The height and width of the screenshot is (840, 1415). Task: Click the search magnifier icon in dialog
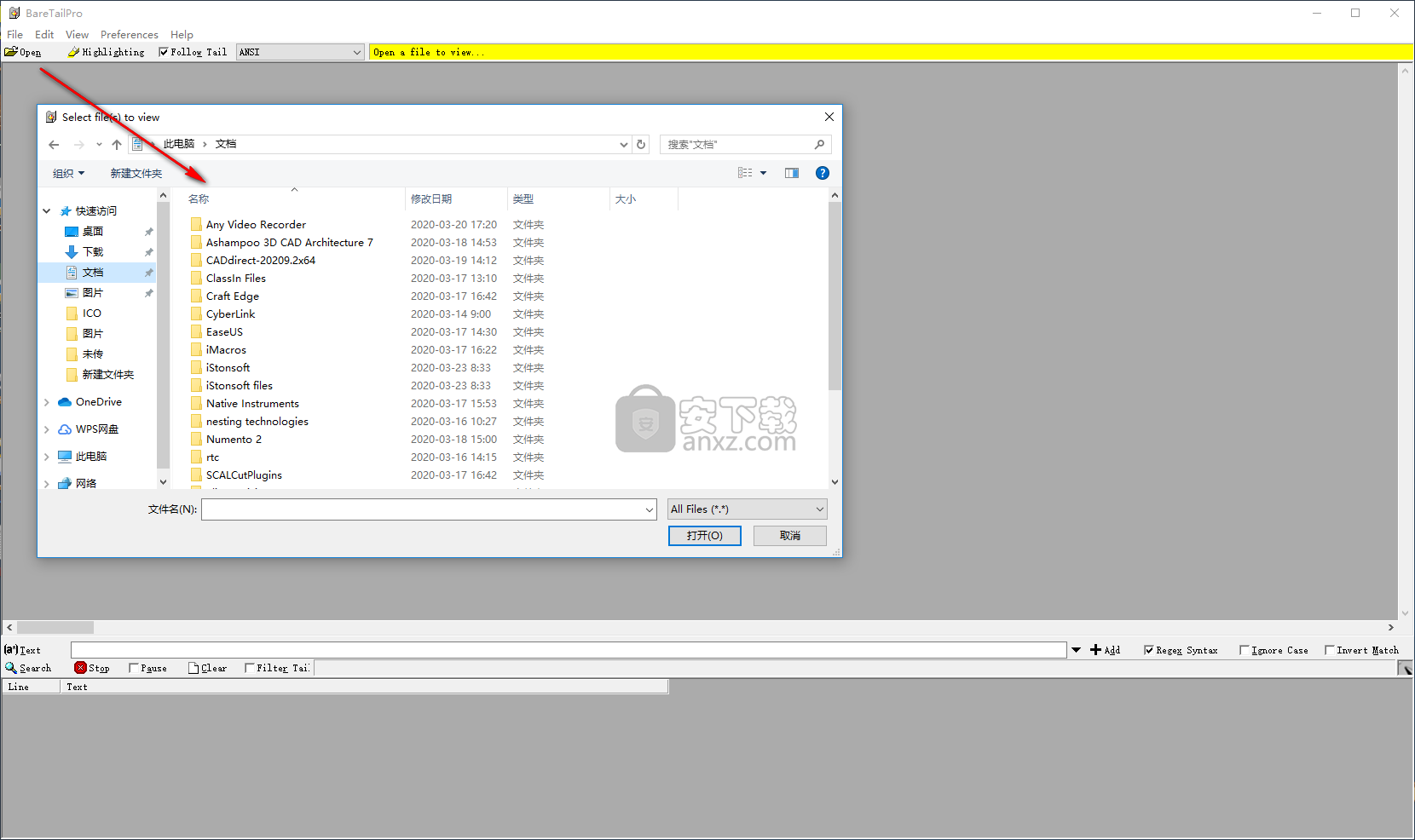click(819, 145)
